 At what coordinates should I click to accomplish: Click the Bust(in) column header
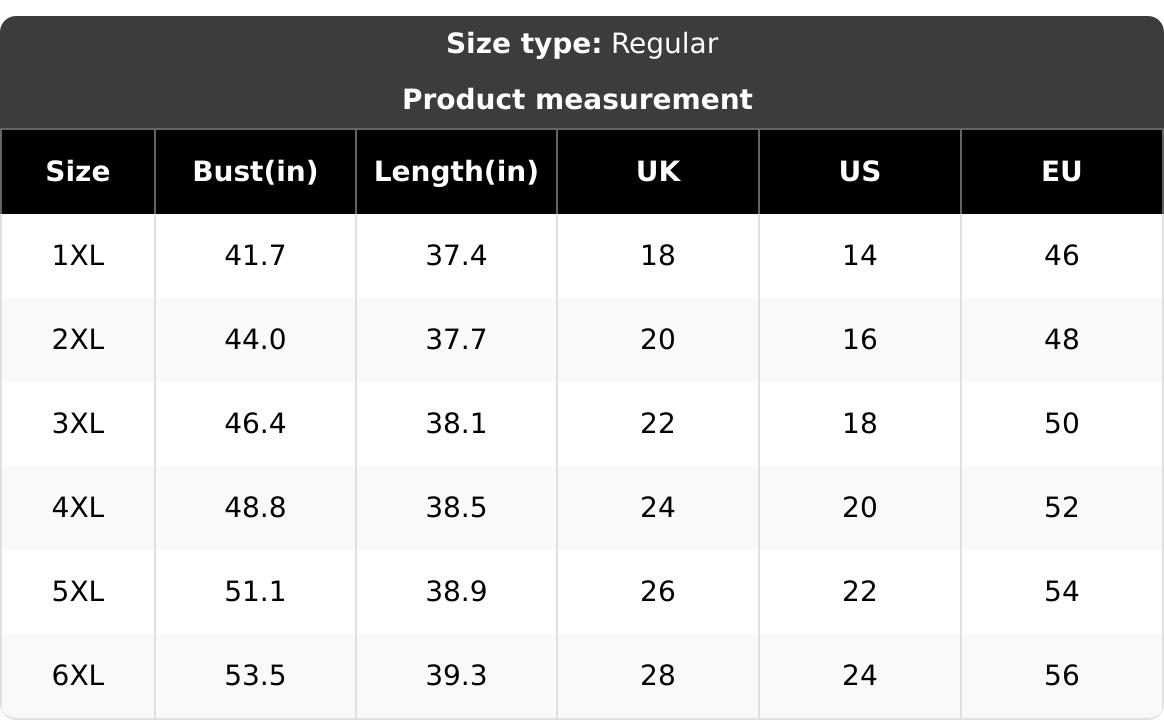coord(255,171)
